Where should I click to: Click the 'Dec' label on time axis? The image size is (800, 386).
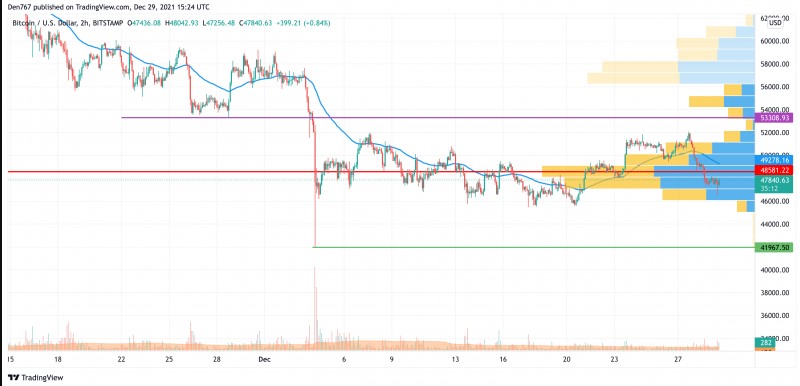(x=264, y=359)
